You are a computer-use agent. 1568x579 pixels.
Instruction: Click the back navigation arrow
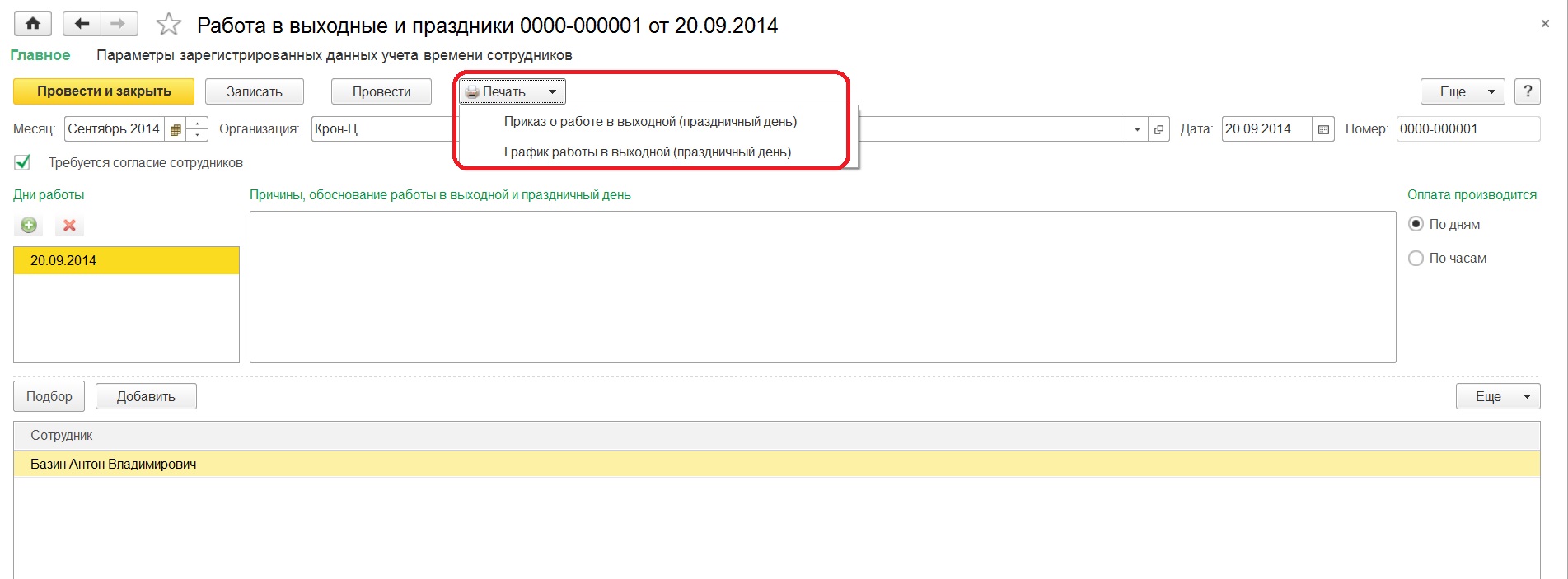pyautogui.click(x=82, y=24)
